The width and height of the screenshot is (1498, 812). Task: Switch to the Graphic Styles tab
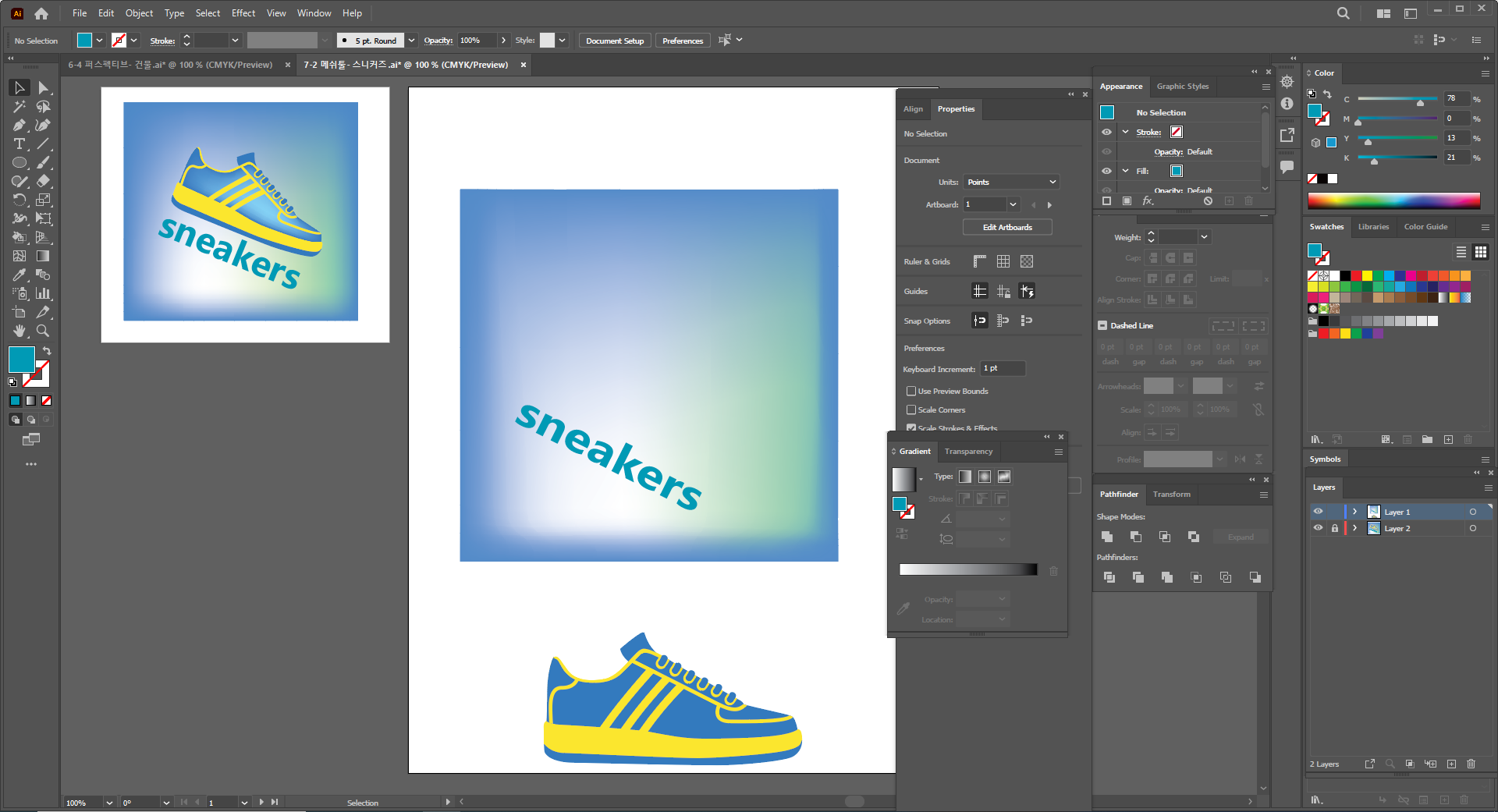tap(1182, 87)
